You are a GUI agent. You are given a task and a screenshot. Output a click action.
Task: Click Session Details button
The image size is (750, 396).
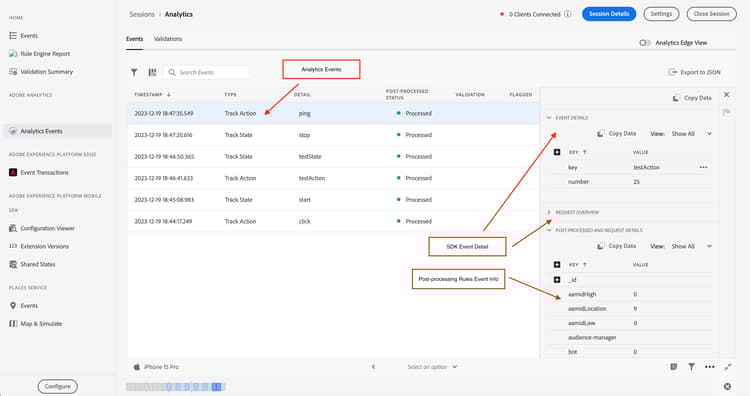(609, 14)
